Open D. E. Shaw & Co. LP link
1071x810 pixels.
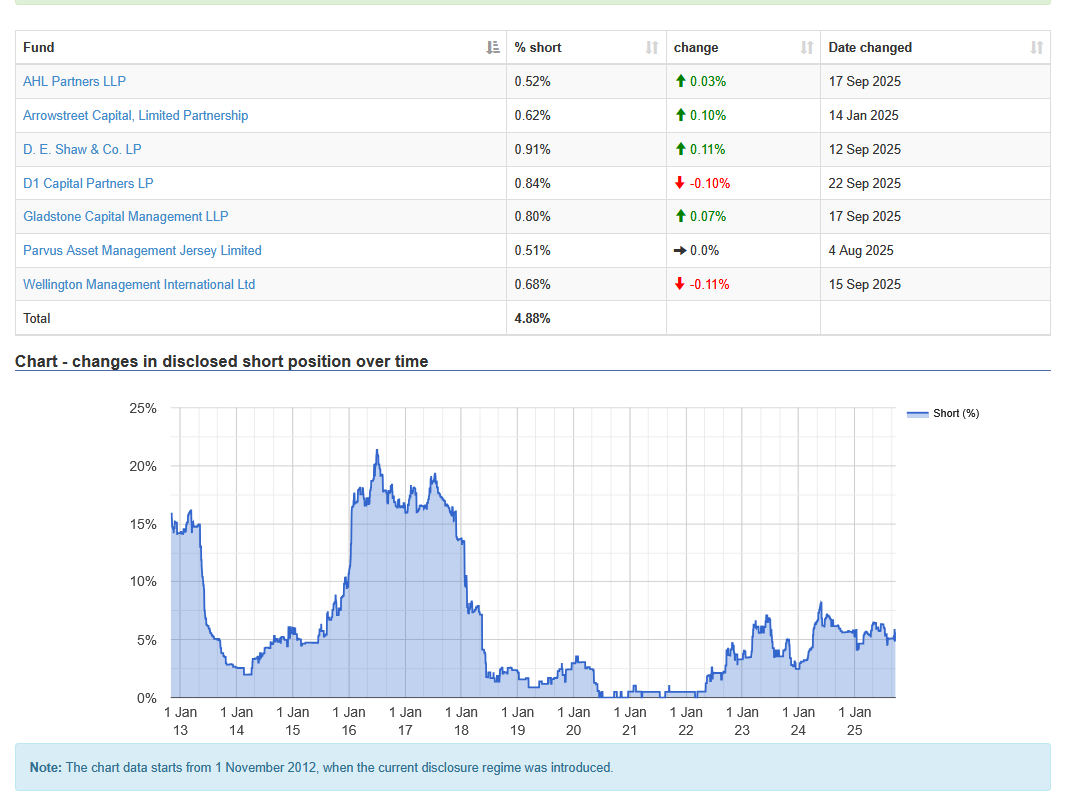pos(82,150)
